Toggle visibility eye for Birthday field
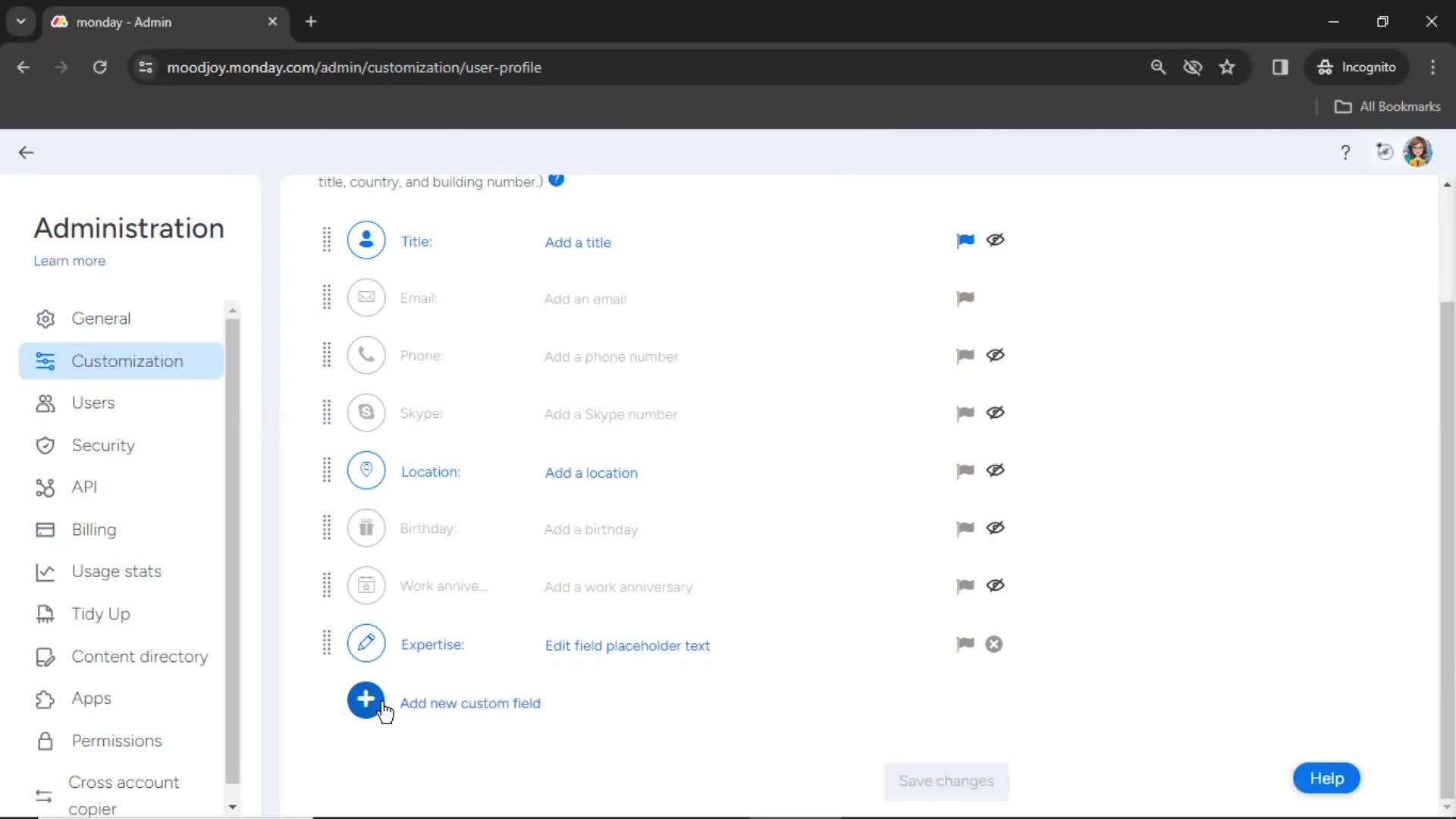Screen dimensions: 1456x819 coord(995,528)
